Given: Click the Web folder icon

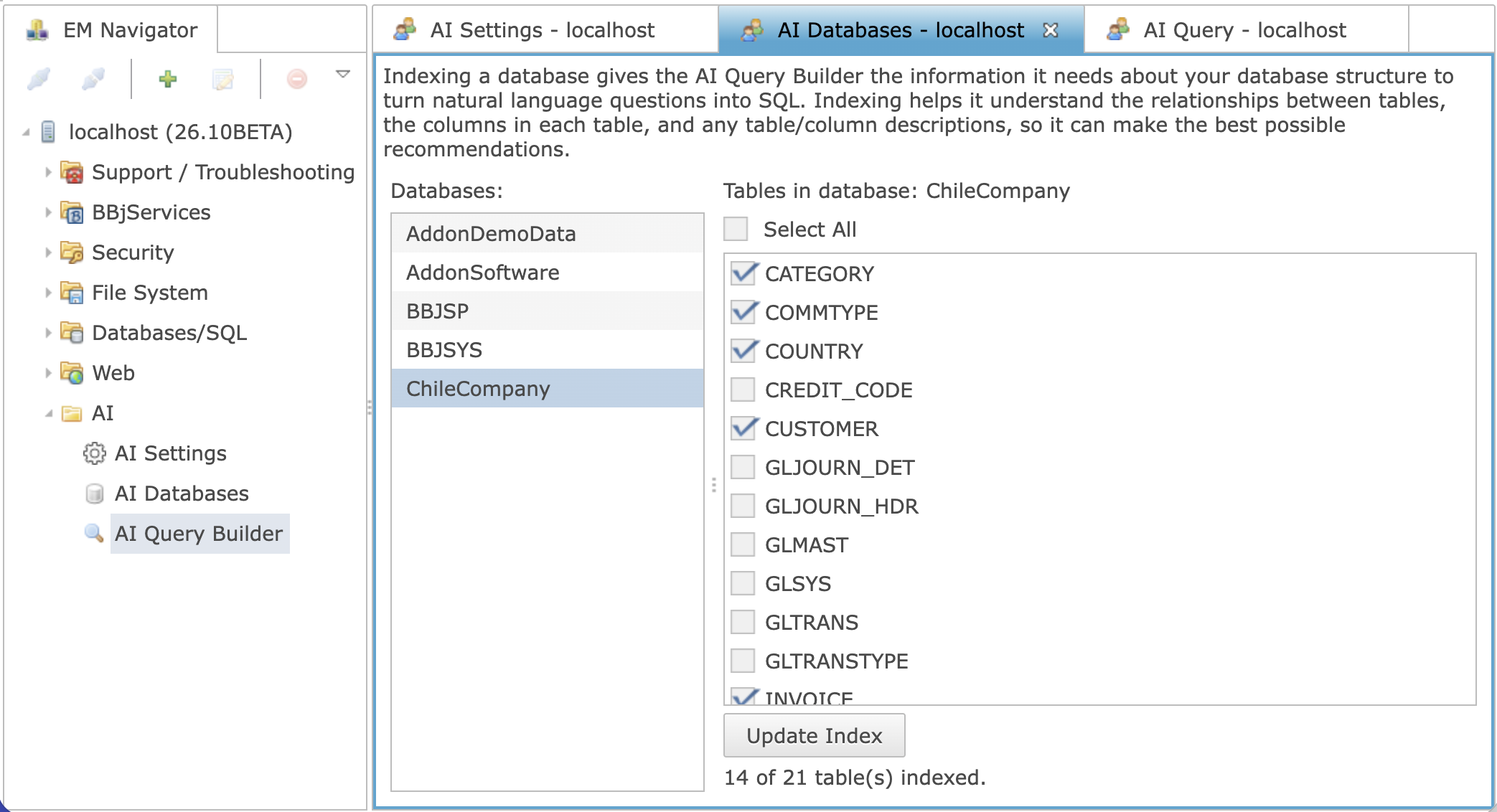Looking at the screenshot, I should tap(72, 373).
